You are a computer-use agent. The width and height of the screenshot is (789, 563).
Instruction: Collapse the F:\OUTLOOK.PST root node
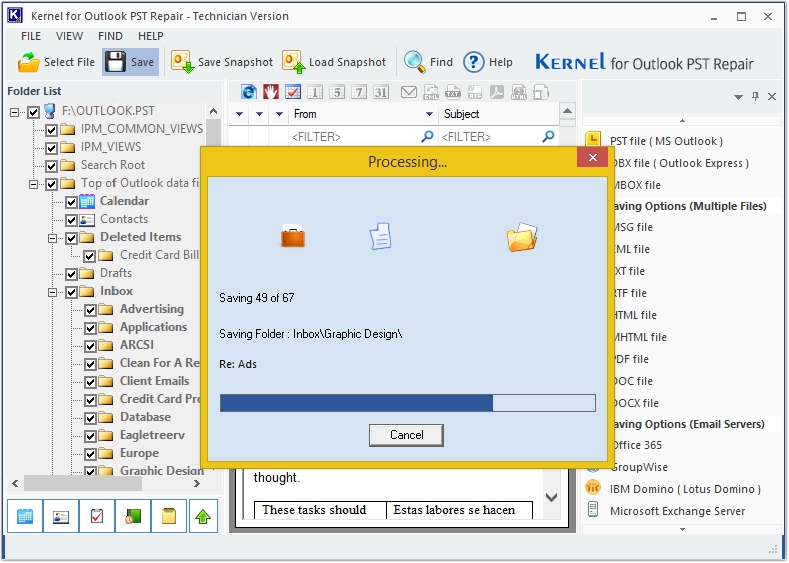coord(14,112)
